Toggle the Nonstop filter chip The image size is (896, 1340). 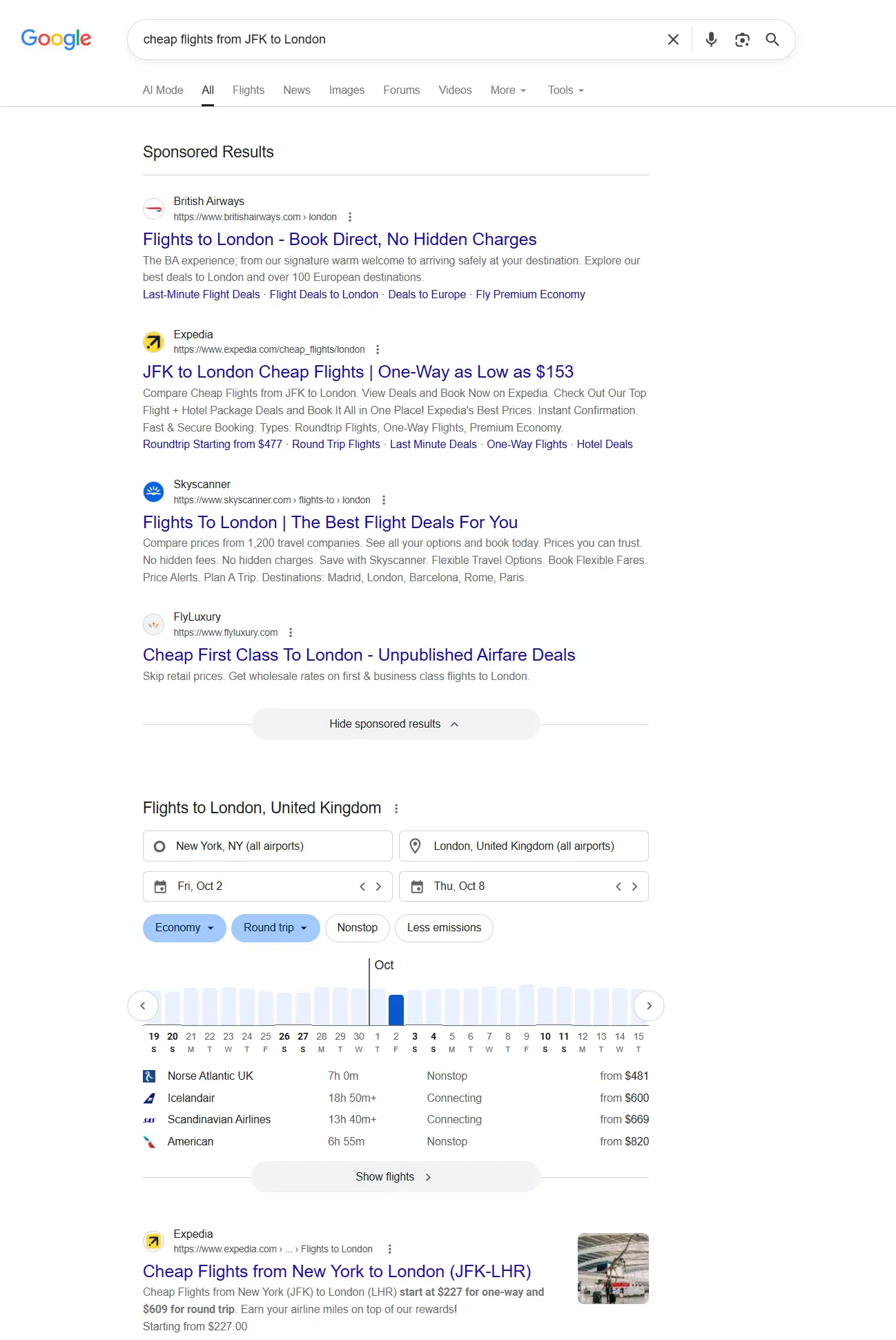[x=358, y=928]
